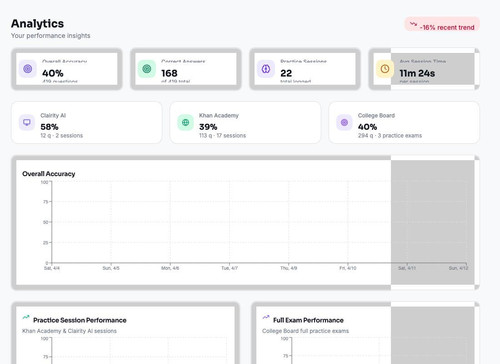Click 'Khan Academy & Clairity AI sessions' subtitle
Image resolution: width=500 pixels, height=364 pixels.
(69, 331)
